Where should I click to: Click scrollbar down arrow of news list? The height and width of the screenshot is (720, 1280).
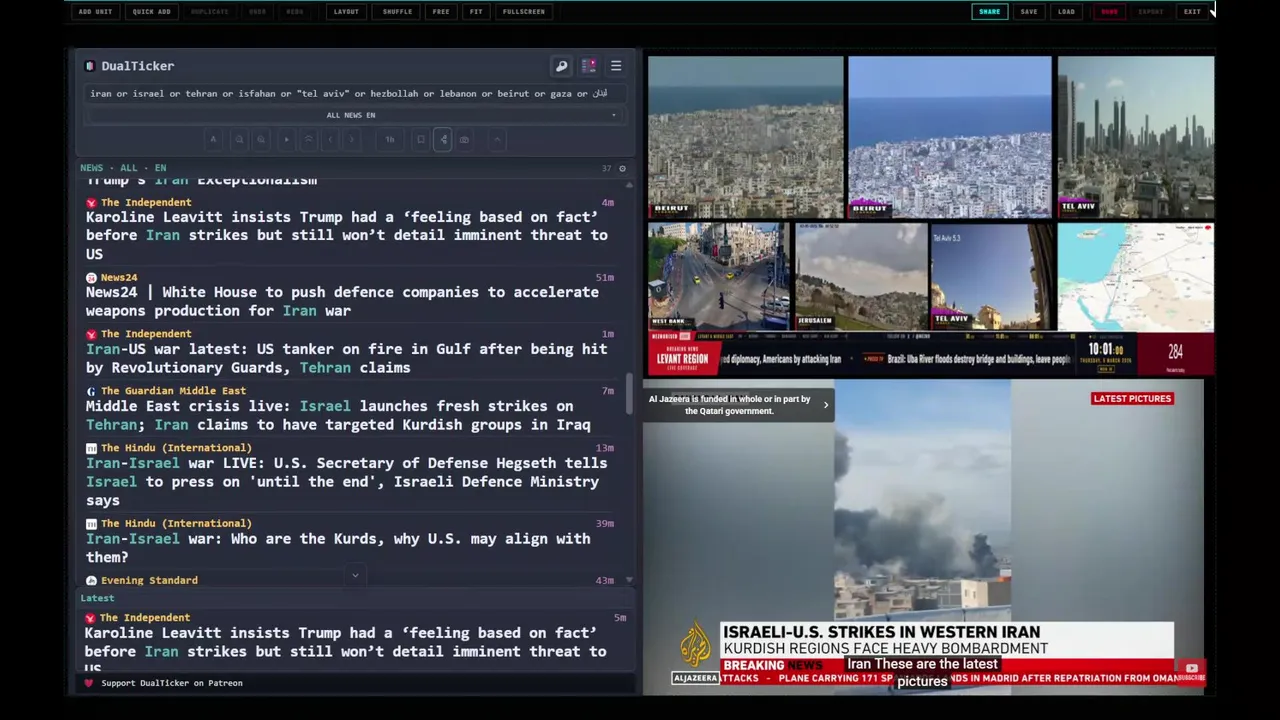(629, 580)
